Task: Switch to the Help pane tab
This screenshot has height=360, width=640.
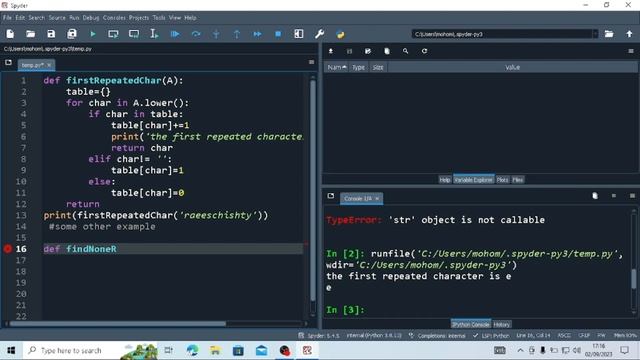Action: tap(444, 180)
